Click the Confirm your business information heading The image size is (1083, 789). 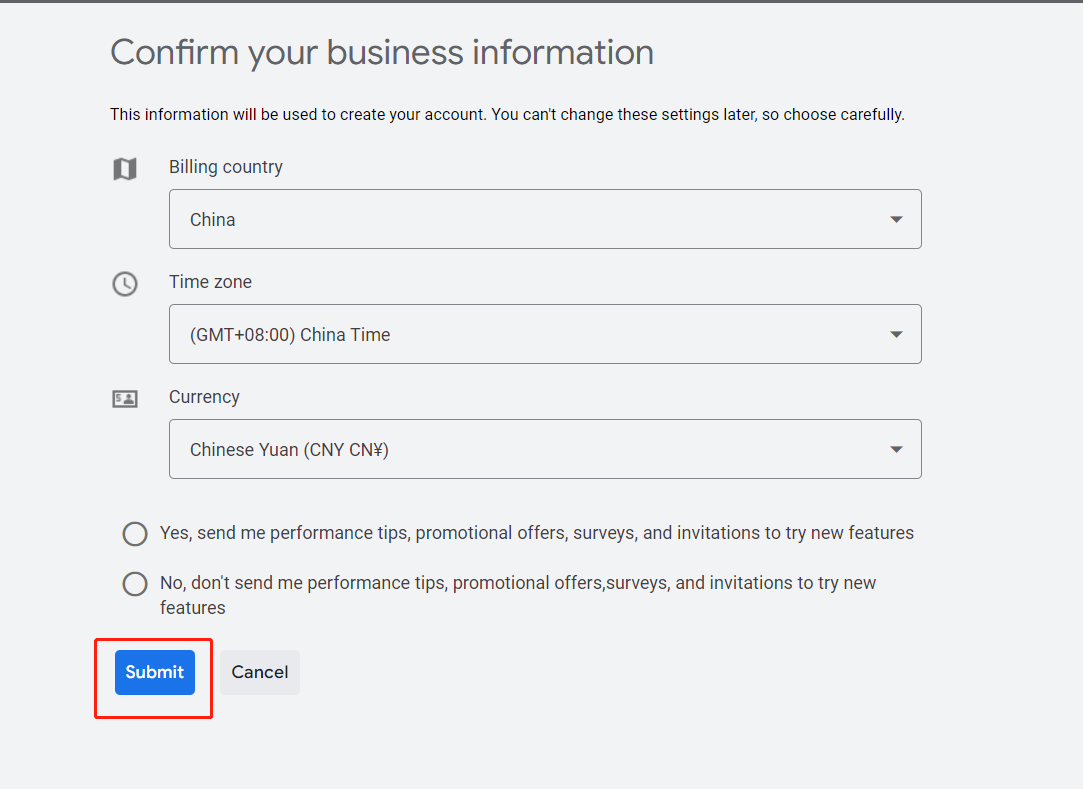382,53
